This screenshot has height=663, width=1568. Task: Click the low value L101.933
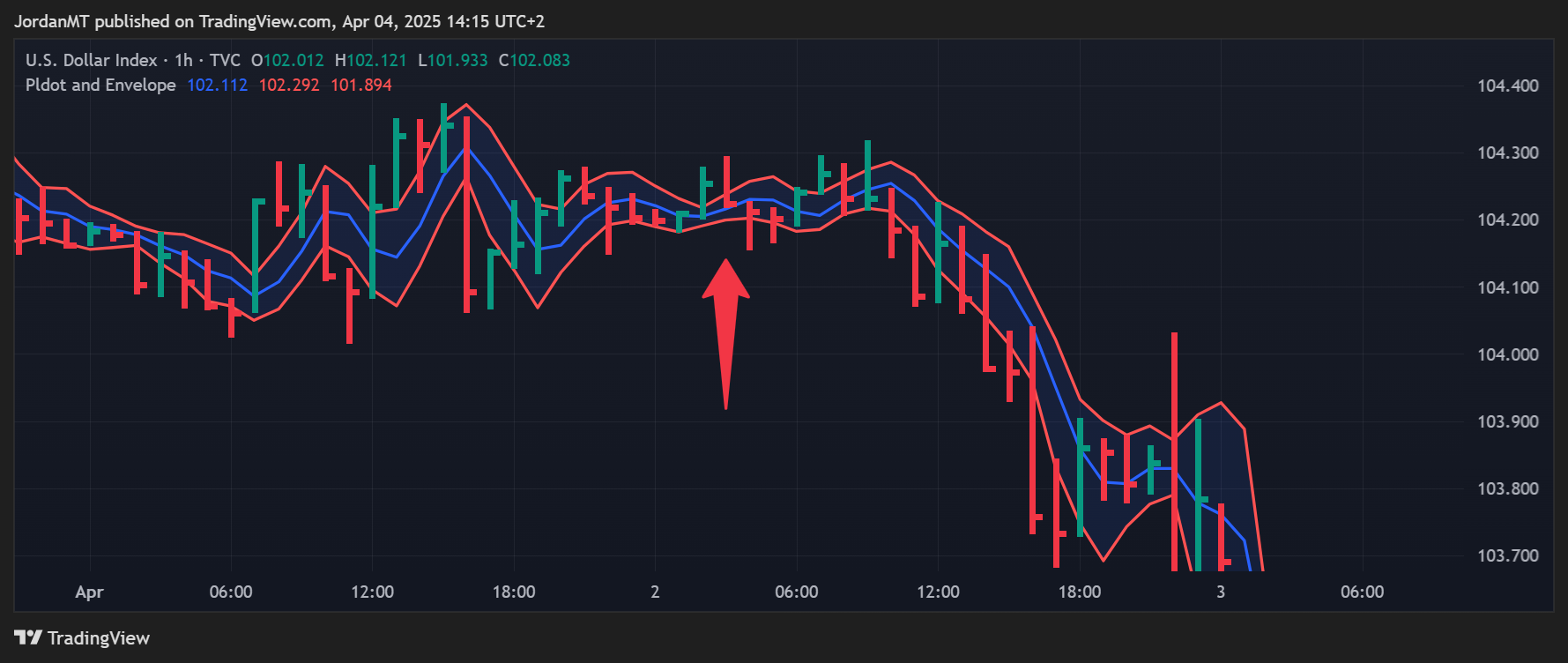453,60
